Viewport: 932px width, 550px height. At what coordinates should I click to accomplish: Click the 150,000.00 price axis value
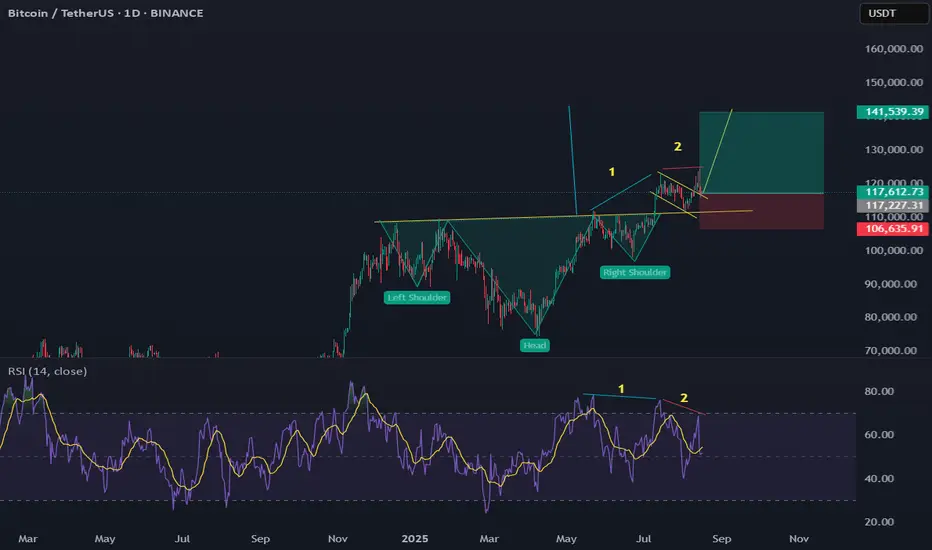pos(893,82)
